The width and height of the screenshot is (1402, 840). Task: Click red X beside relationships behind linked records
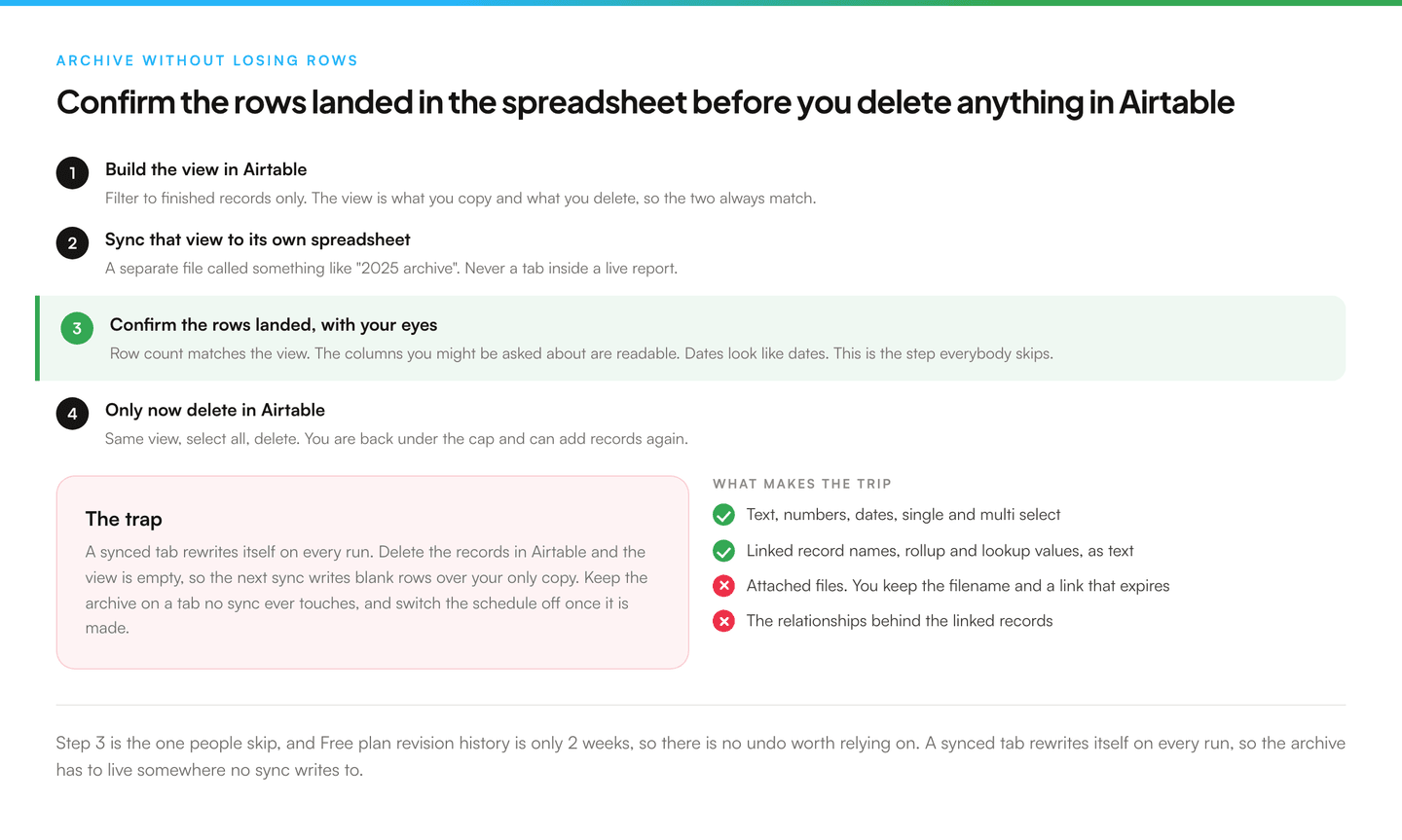723,621
